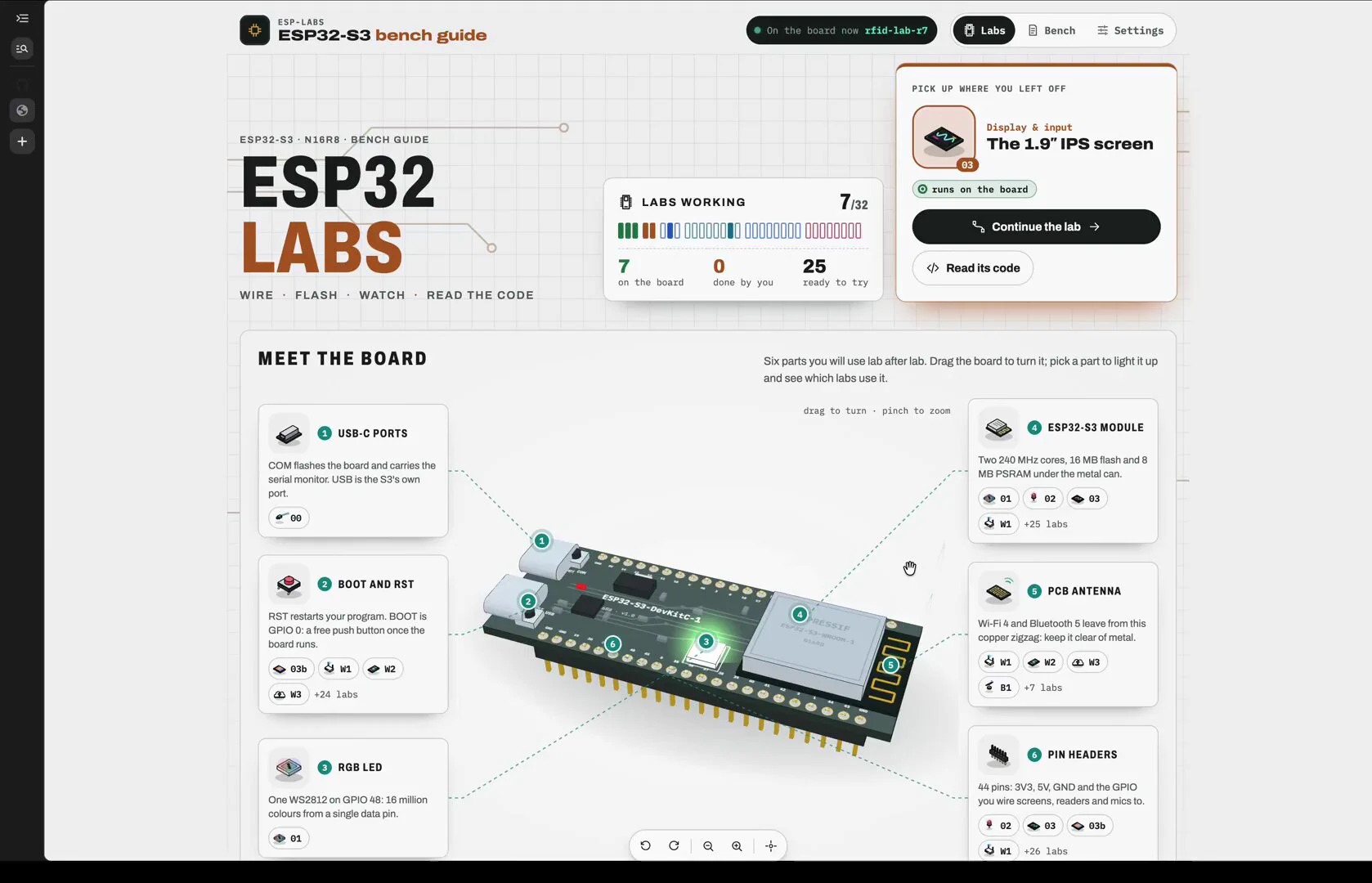Open lab chip 01 in RGB LED card
This screenshot has height=883, width=1372.
tap(289, 838)
